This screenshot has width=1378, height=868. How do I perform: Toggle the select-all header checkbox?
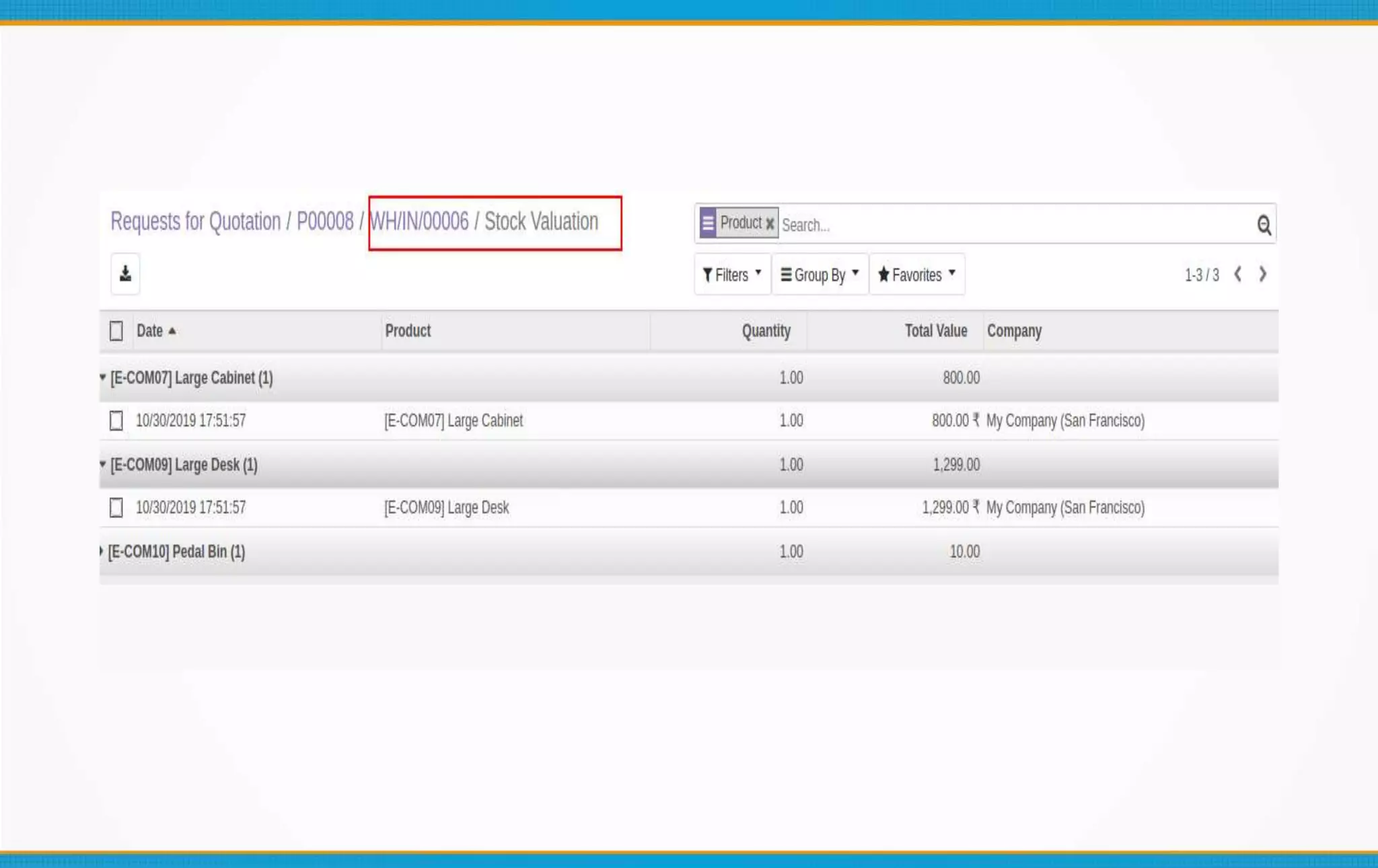(116, 331)
